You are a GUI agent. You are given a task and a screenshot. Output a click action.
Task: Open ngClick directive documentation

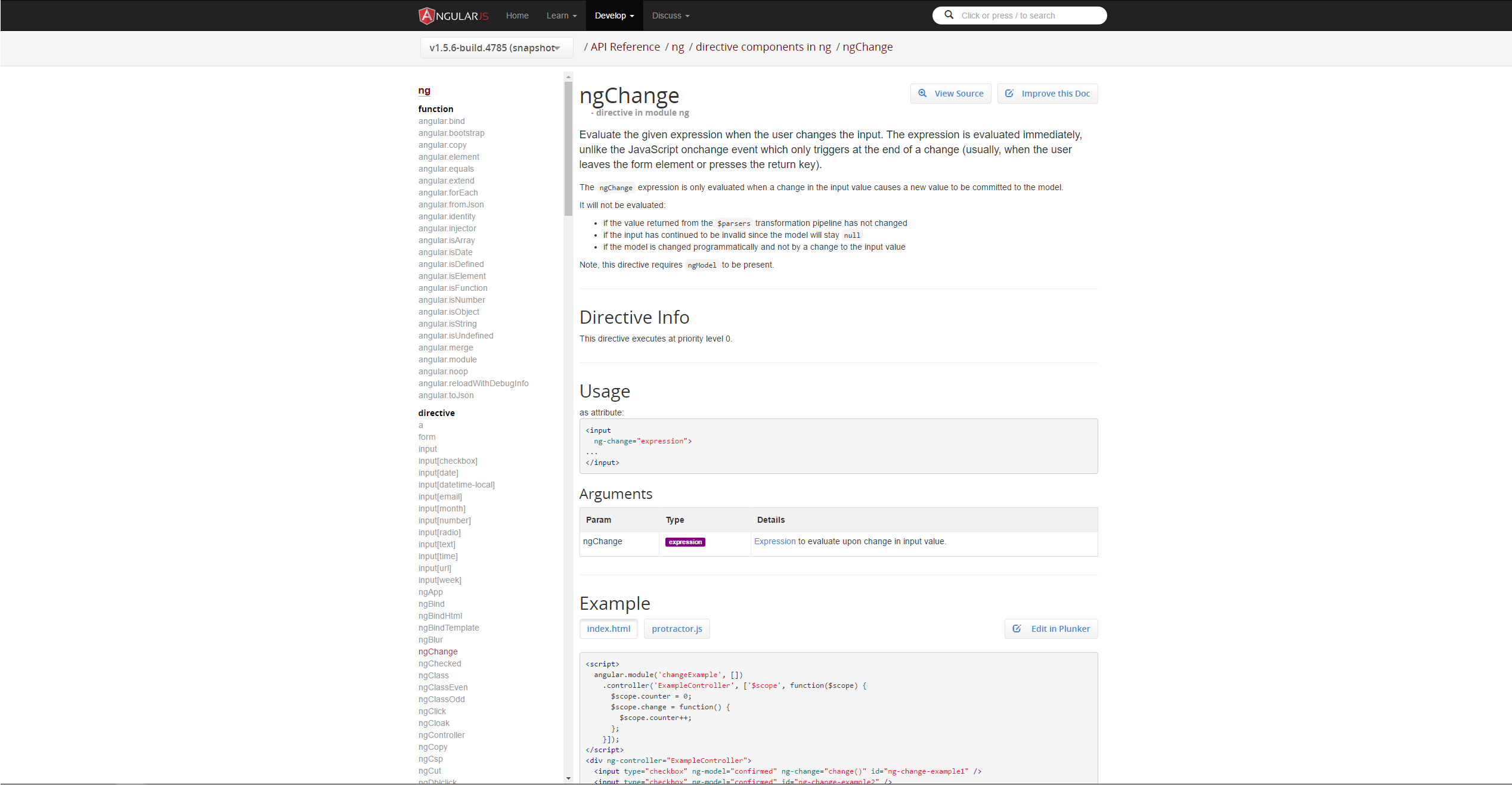pyautogui.click(x=432, y=711)
